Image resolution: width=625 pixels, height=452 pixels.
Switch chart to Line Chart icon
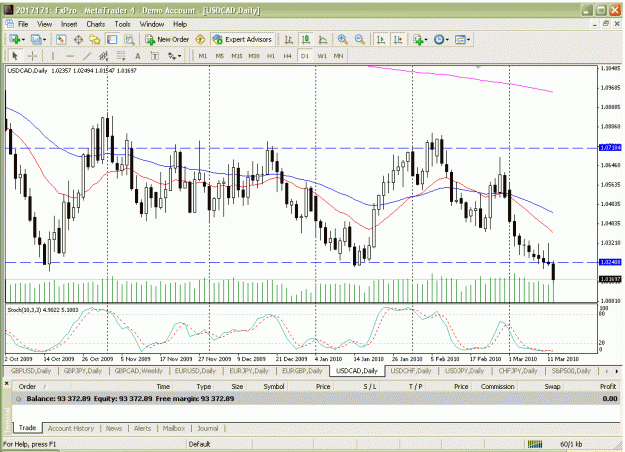(323, 39)
